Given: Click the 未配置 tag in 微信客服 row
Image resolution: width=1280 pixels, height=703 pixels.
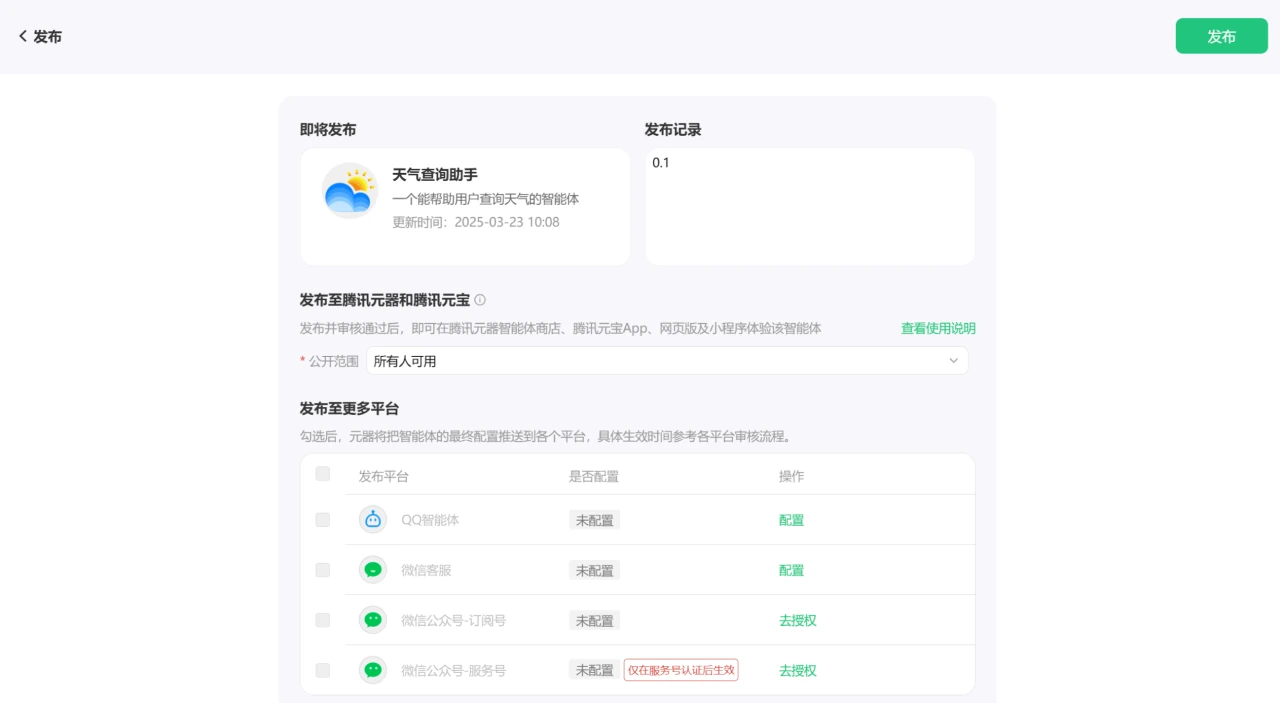Looking at the screenshot, I should tap(594, 570).
